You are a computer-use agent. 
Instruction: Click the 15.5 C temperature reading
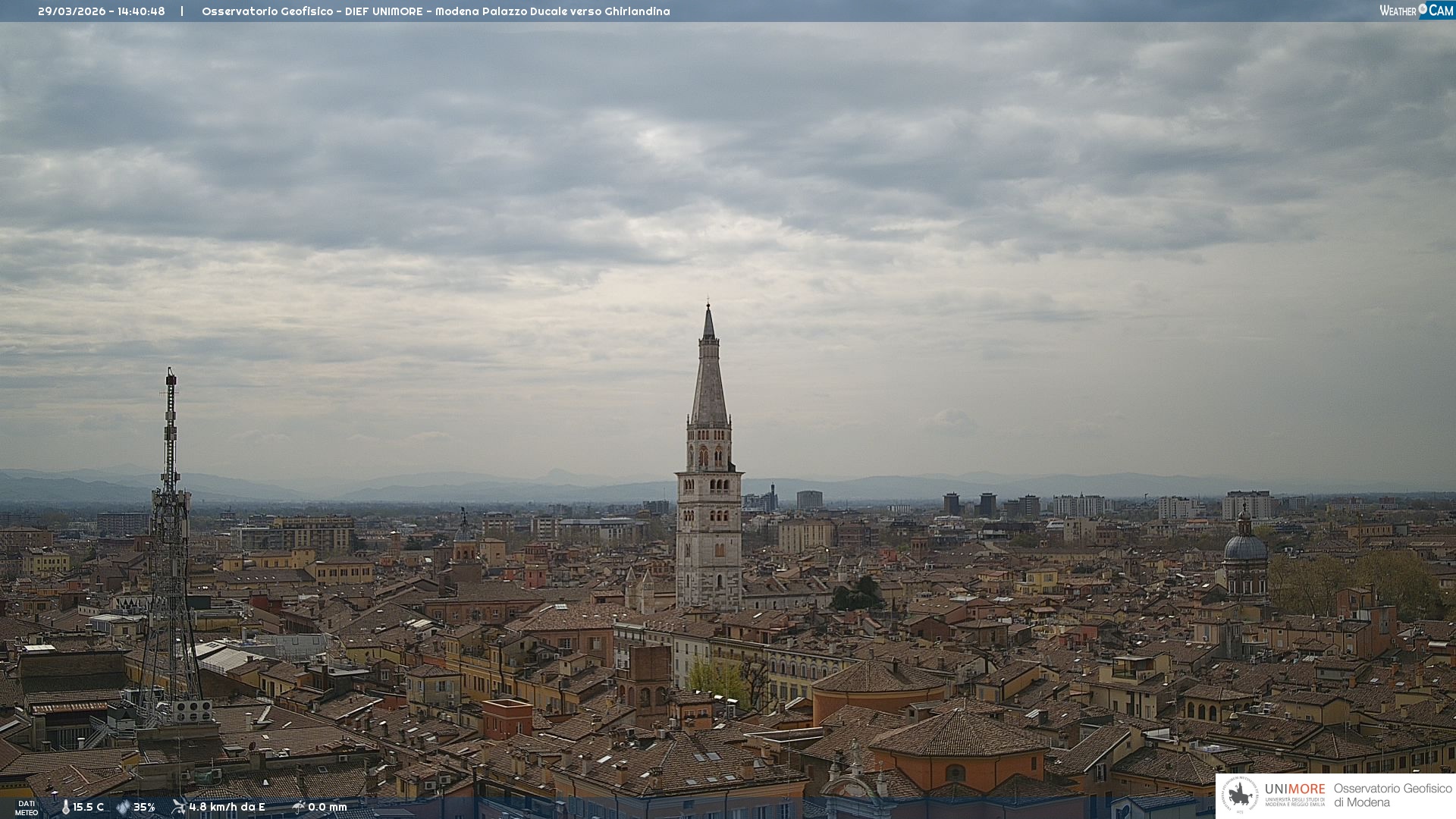[x=88, y=807]
